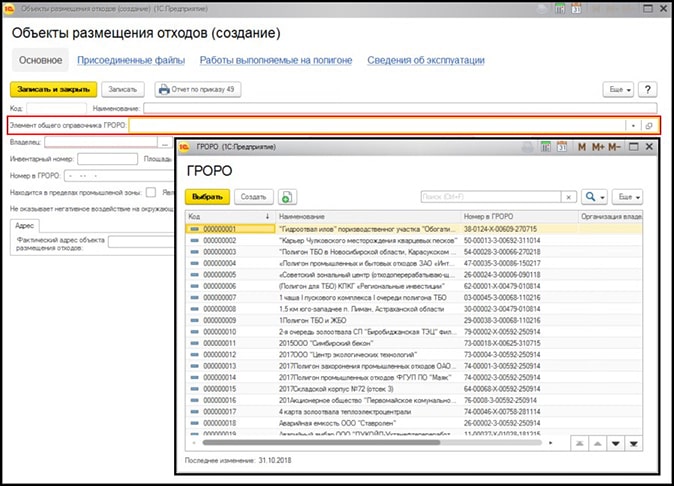Switch to Присоединенные файлы tab

pyautogui.click(x=131, y=60)
